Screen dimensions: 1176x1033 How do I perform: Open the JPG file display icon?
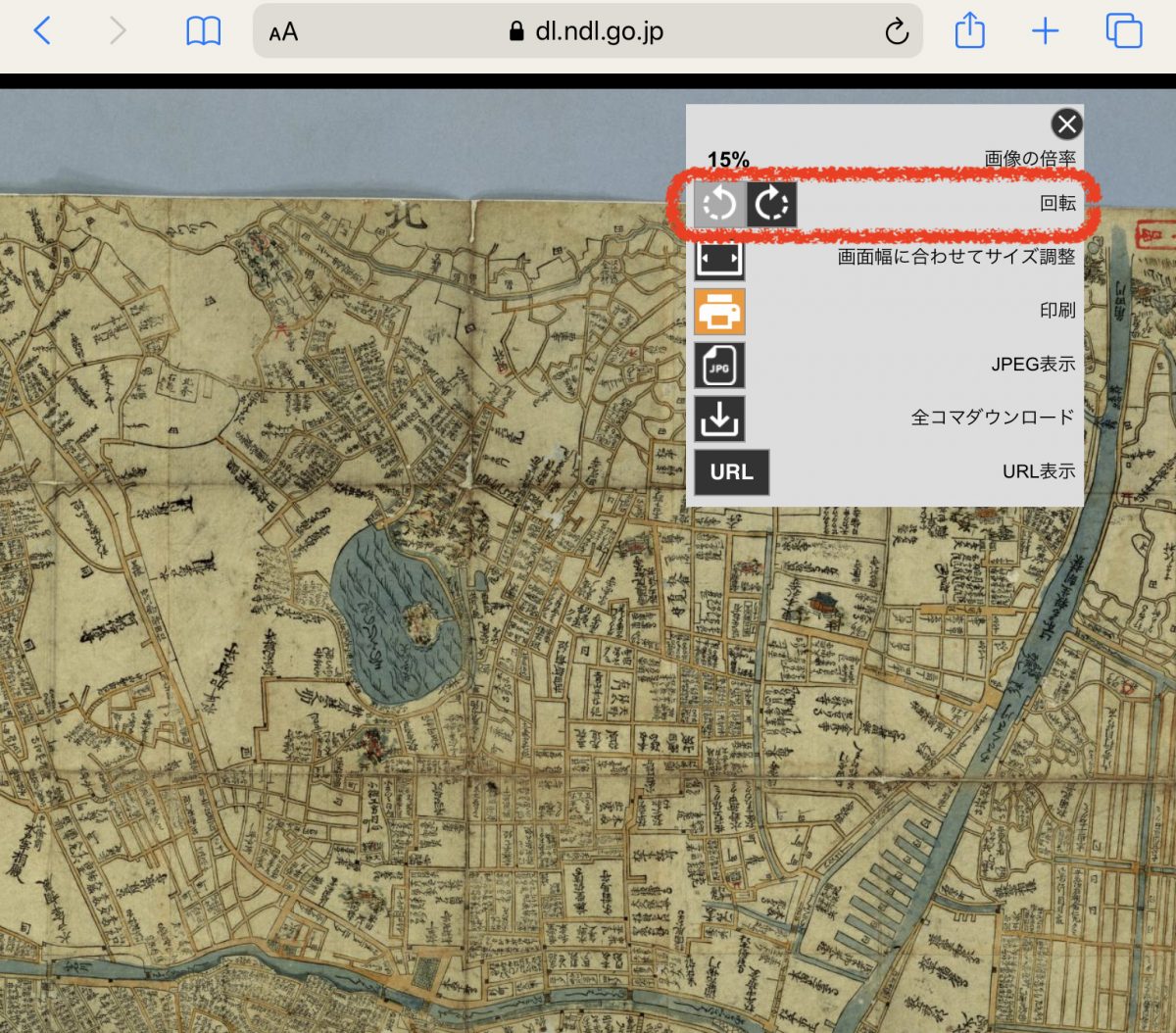(x=719, y=366)
